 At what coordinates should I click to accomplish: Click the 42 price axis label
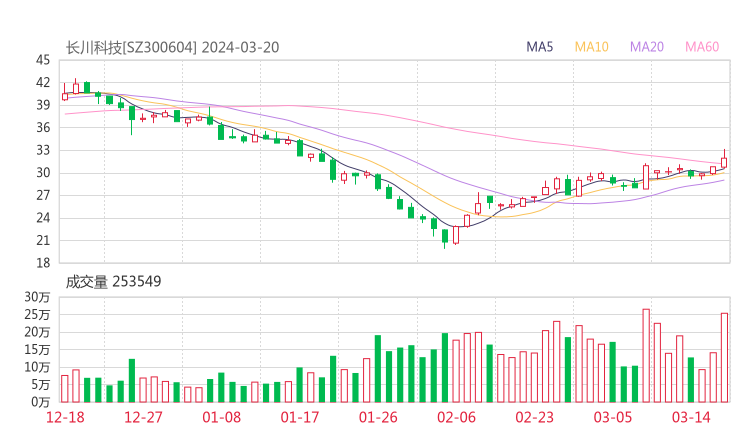(x=43, y=83)
